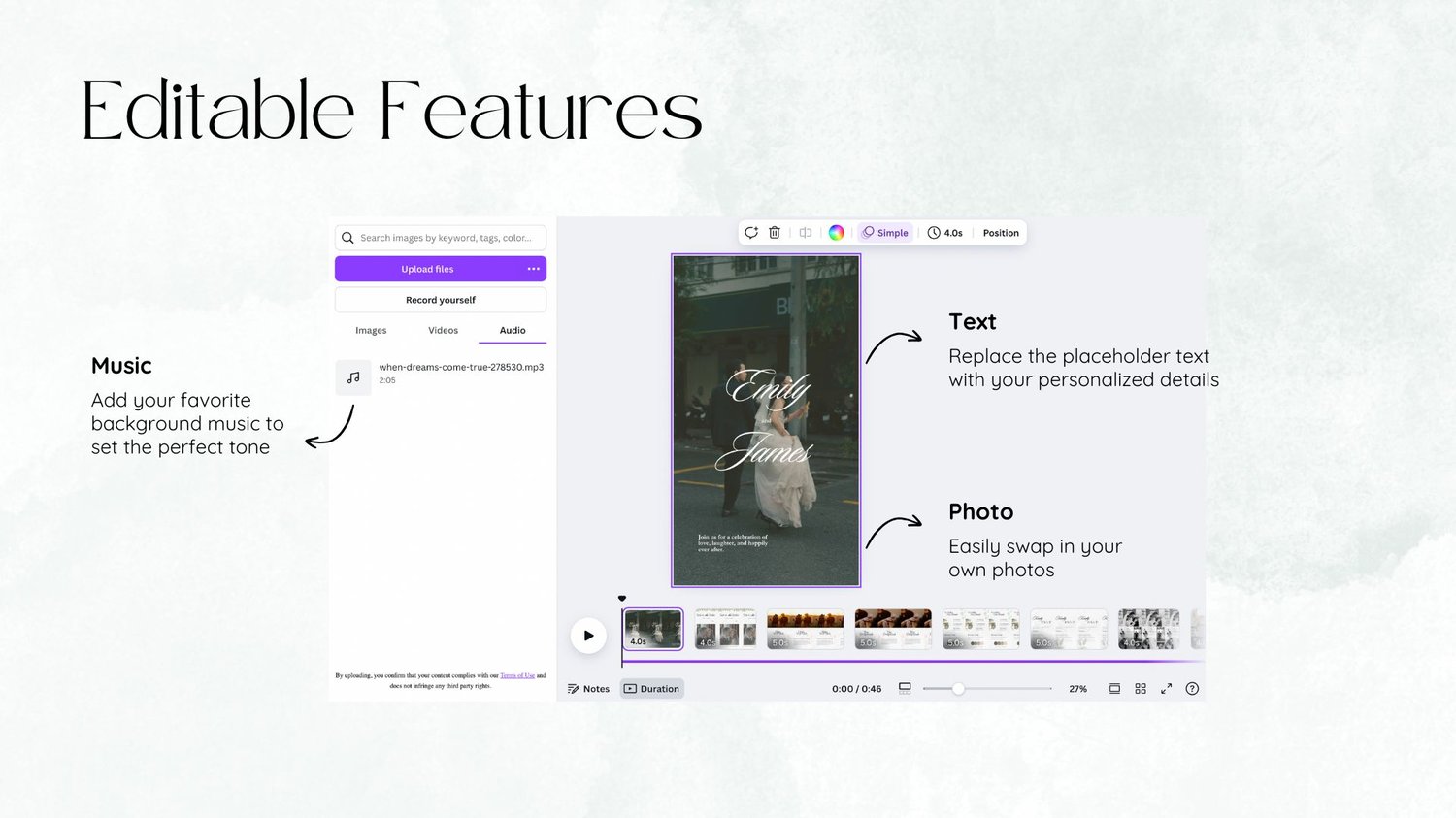The width and height of the screenshot is (1456, 818).
Task: Open the rainbow color wheel picker
Action: (837, 233)
